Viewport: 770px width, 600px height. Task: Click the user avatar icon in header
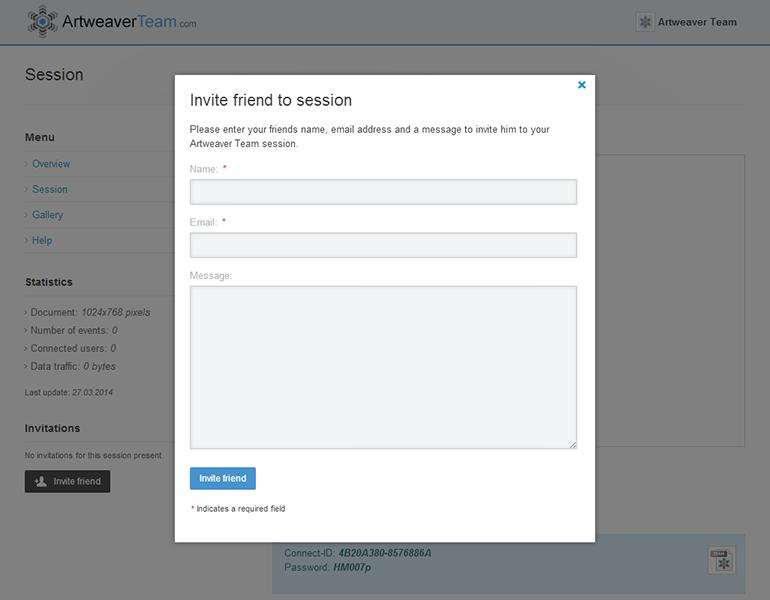point(645,22)
